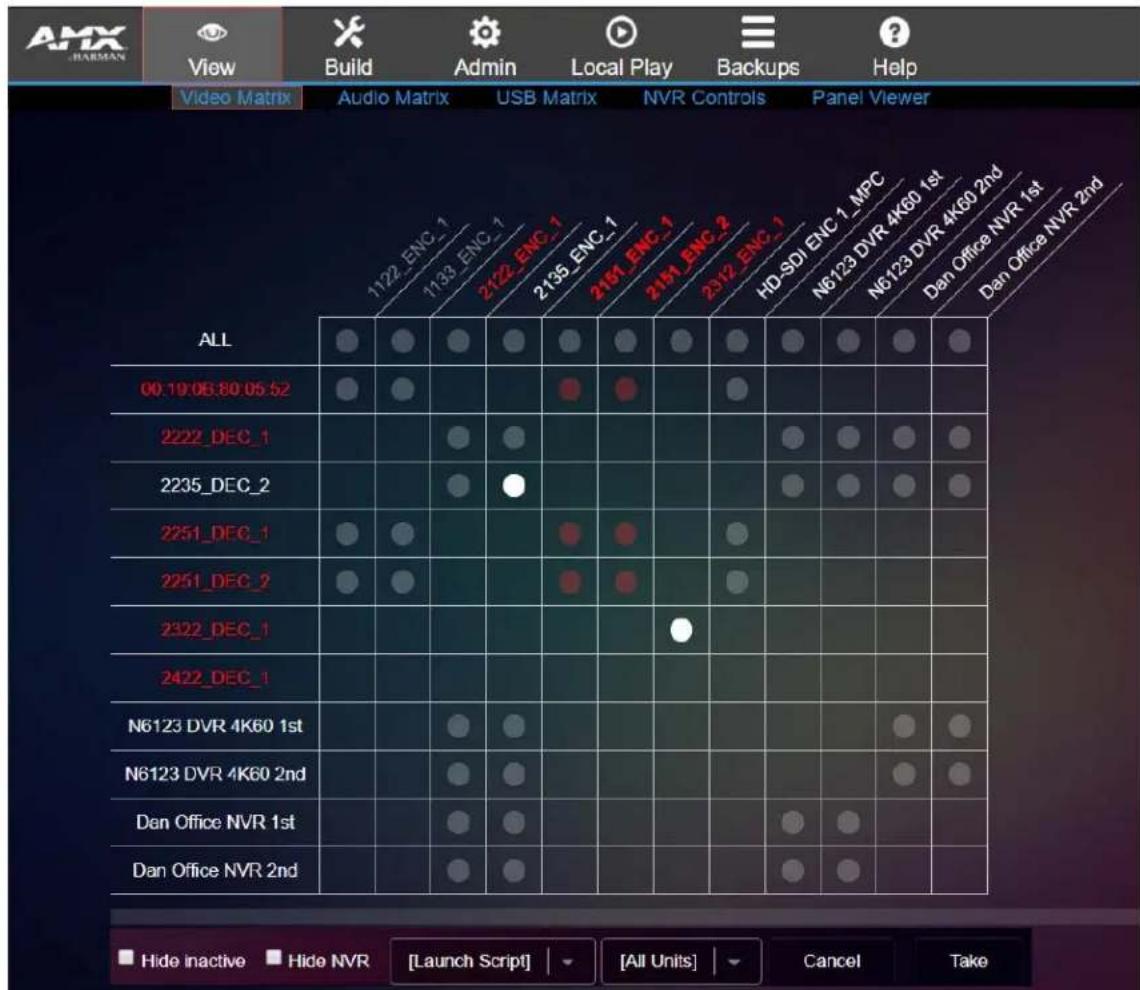Viewport: 1140px width, 990px height.
Task: Route N6123 DVR 4K60 2nd to 2222_DEC_1
Action: [x=848, y=438]
